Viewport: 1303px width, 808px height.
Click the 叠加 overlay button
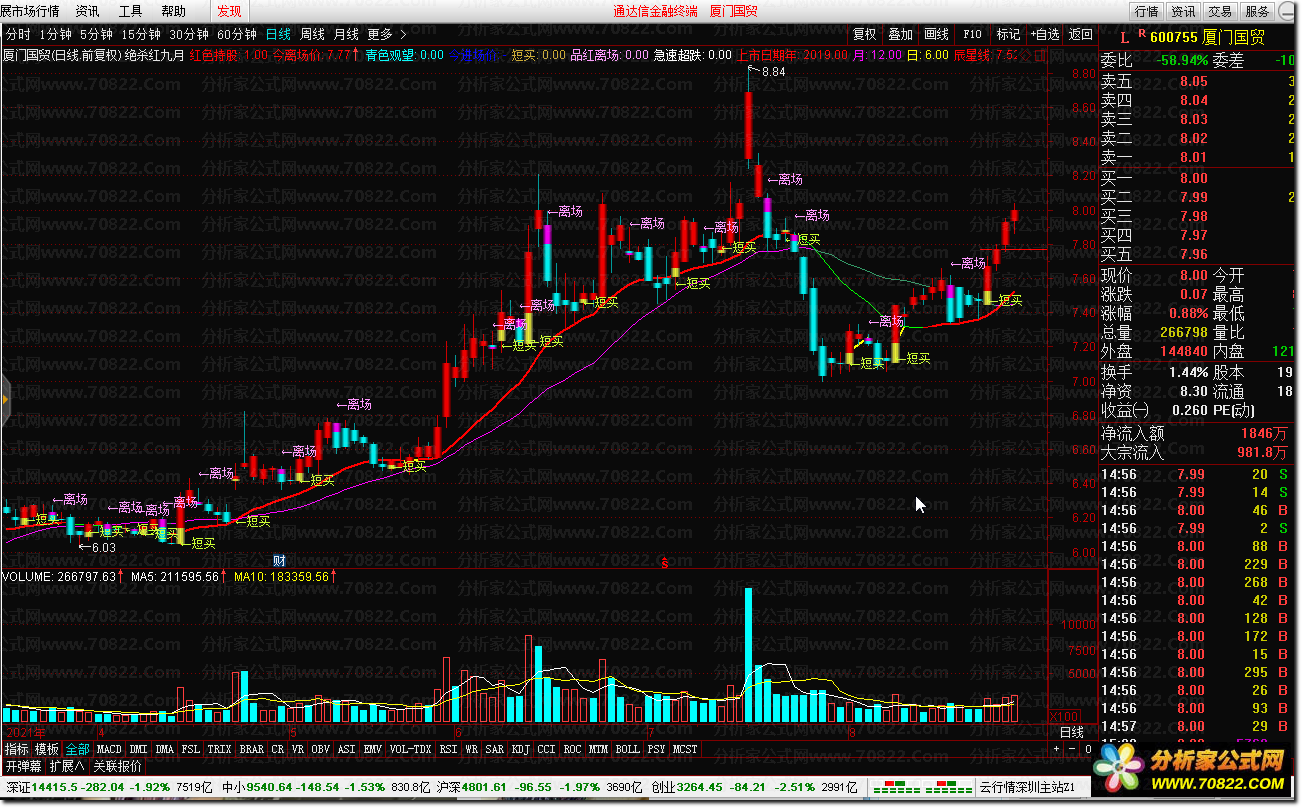[900, 34]
